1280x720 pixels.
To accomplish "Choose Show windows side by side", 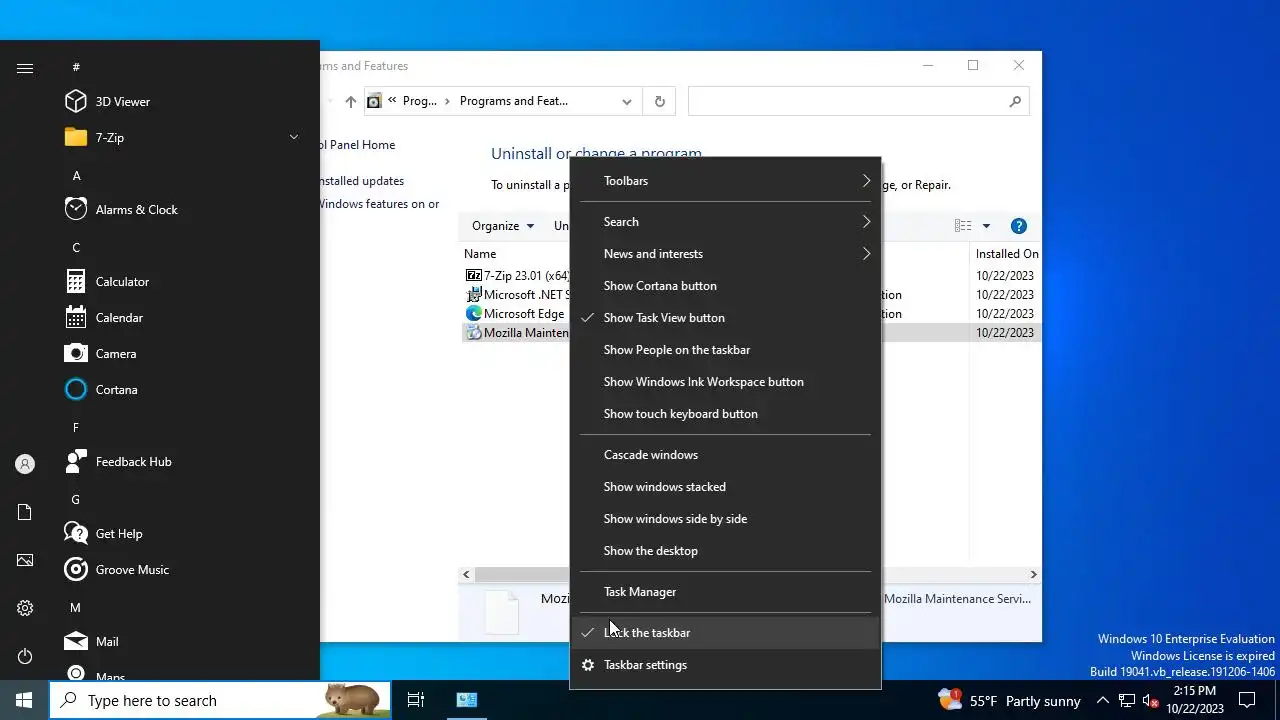I will [x=725, y=518].
